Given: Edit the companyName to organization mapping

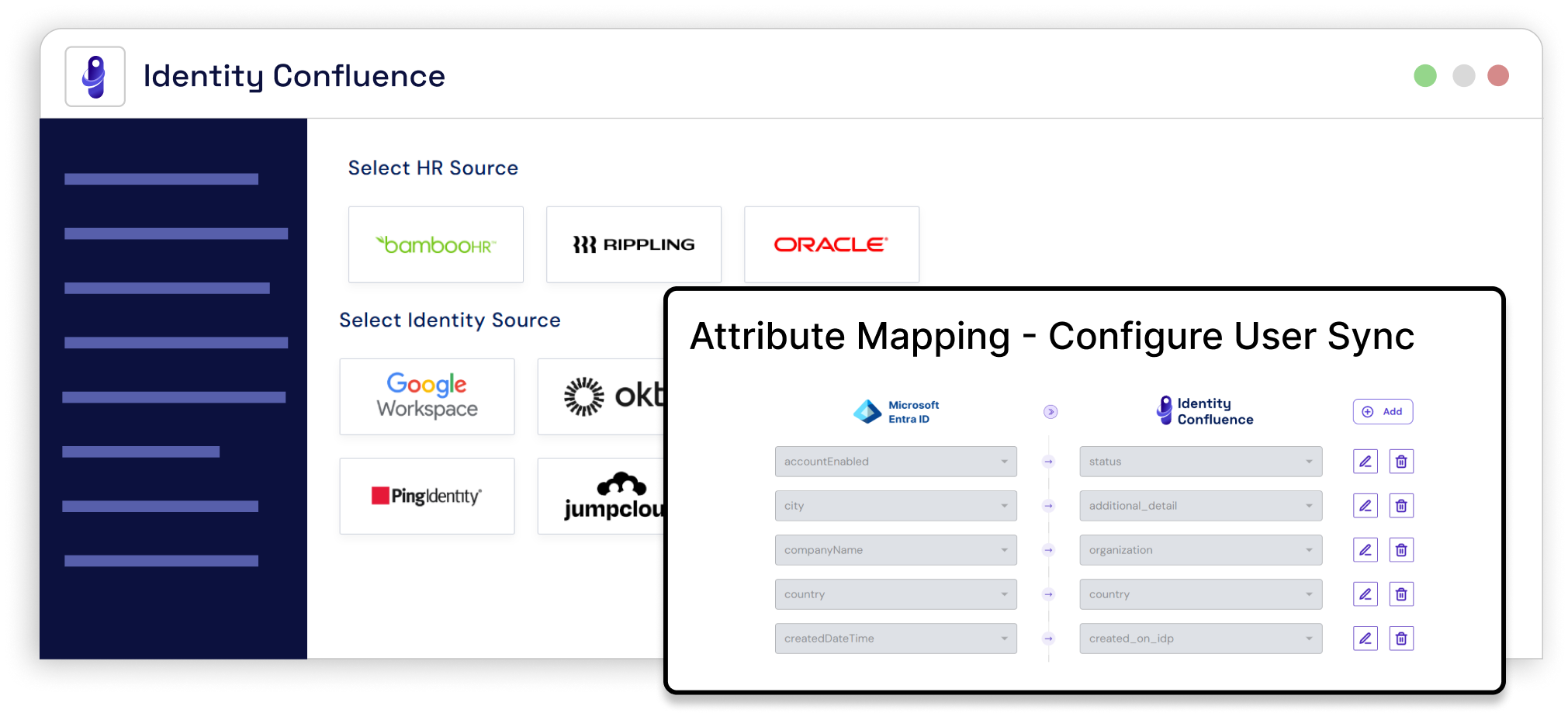Looking at the screenshot, I should tap(1366, 550).
